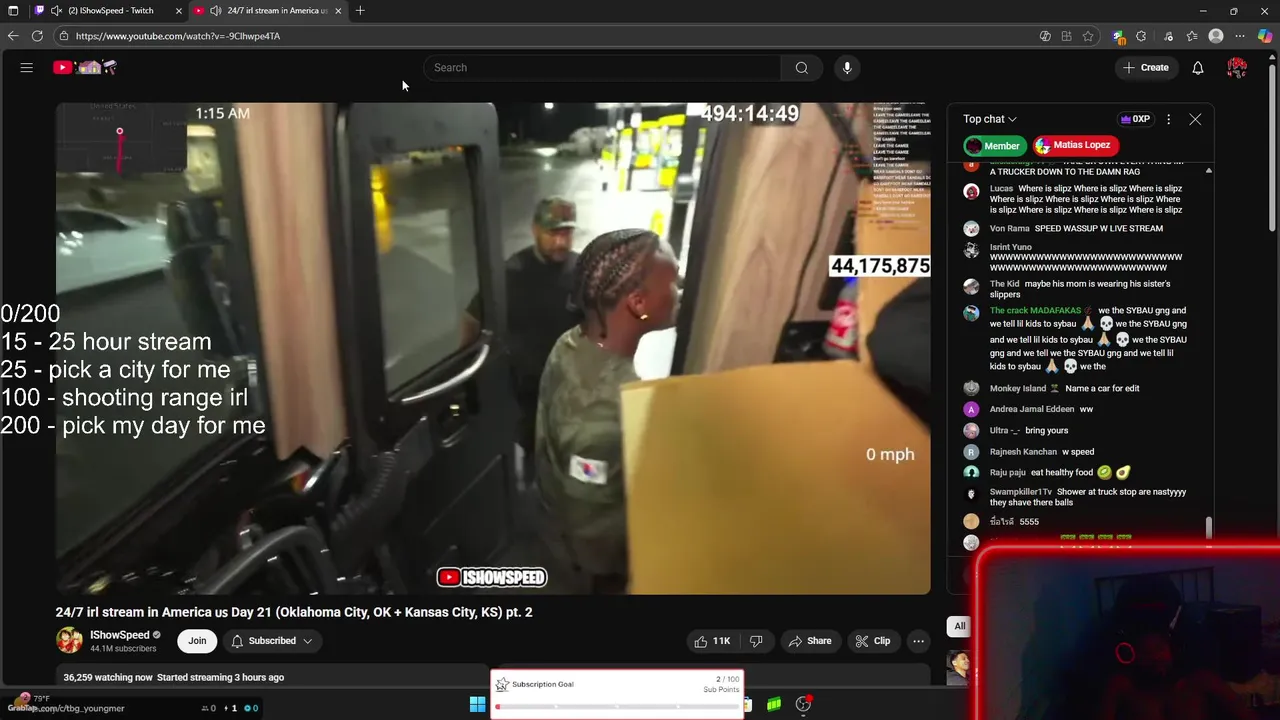The width and height of the screenshot is (1280, 720).
Task: Add page to favorites with star icon
Action: click(x=1088, y=36)
